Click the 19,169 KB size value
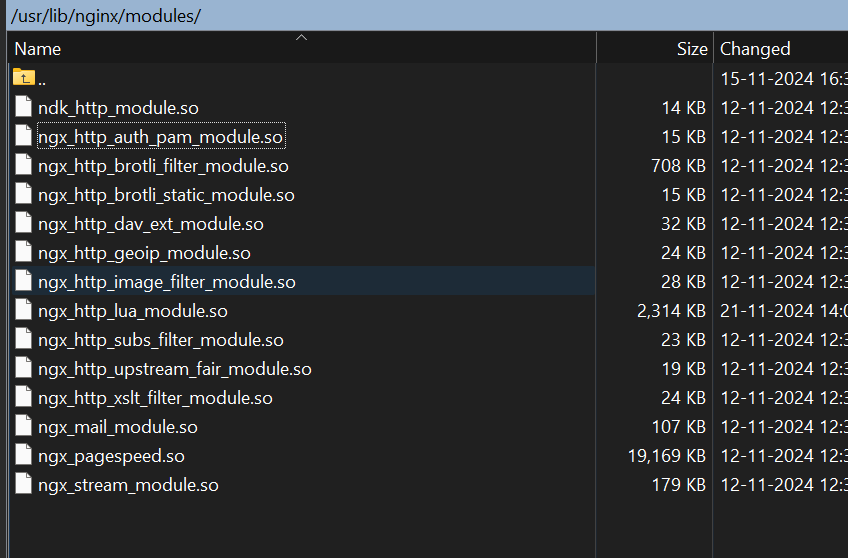The height and width of the screenshot is (558, 848). click(x=667, y=456)
